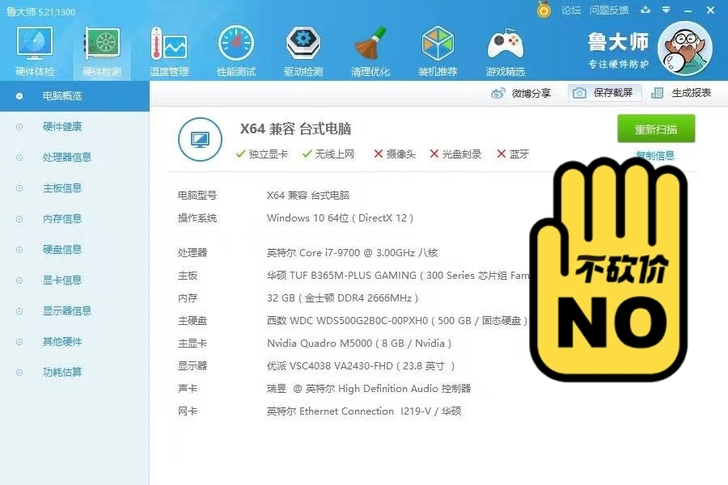Open the 论坛 forum link
This screenshot has width=728, height=485.
coord(571,10)
